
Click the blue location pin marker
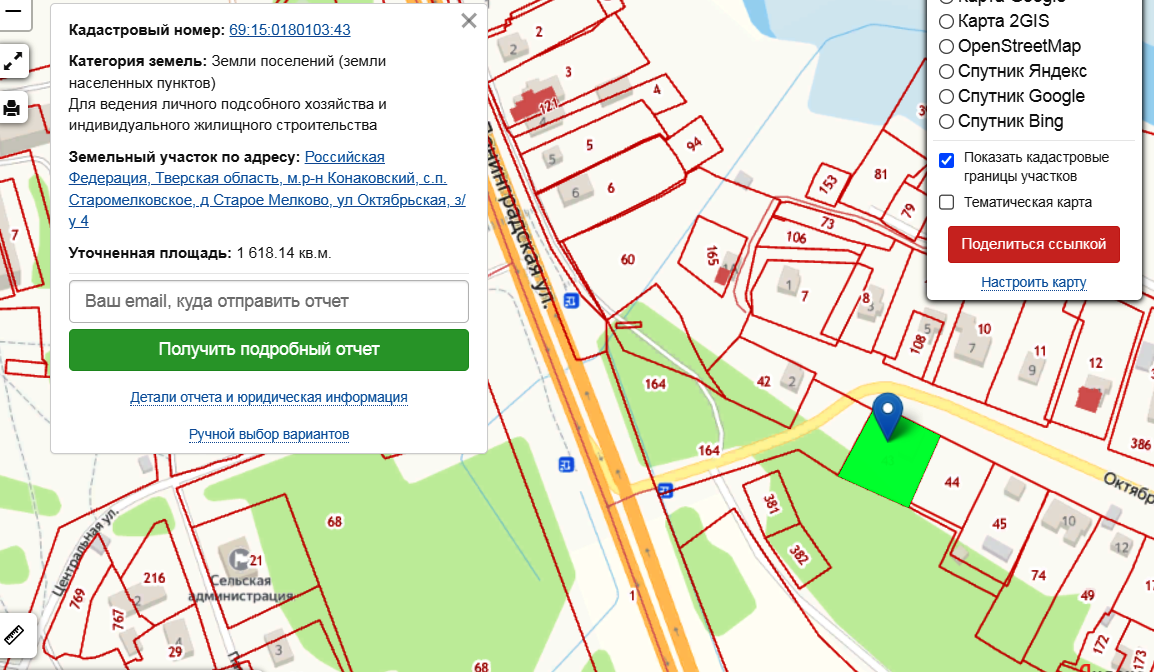click(x=887, y=417)
